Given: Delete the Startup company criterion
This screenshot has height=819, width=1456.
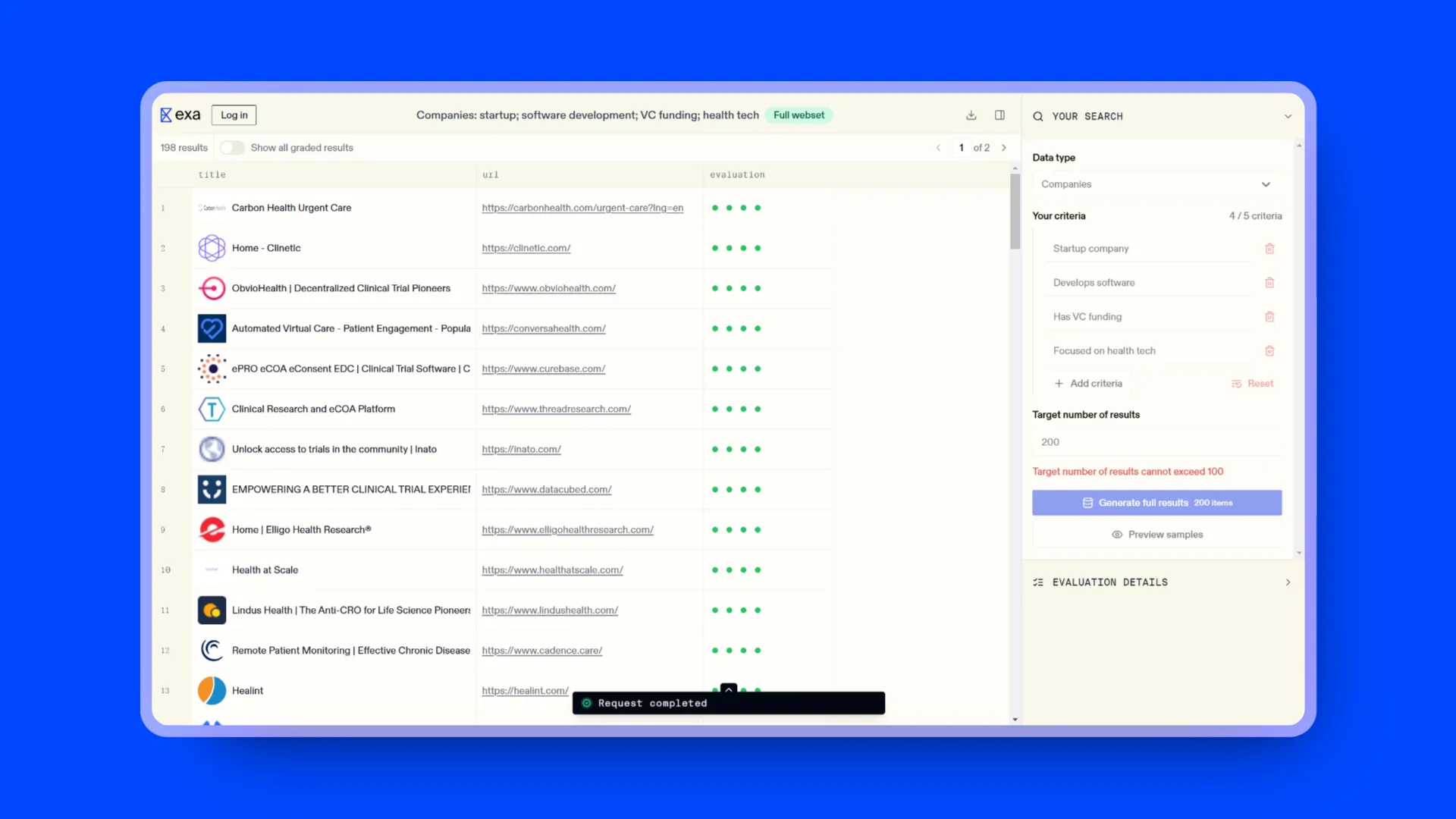Looking at the screenshot, I should click(1269, 249).
